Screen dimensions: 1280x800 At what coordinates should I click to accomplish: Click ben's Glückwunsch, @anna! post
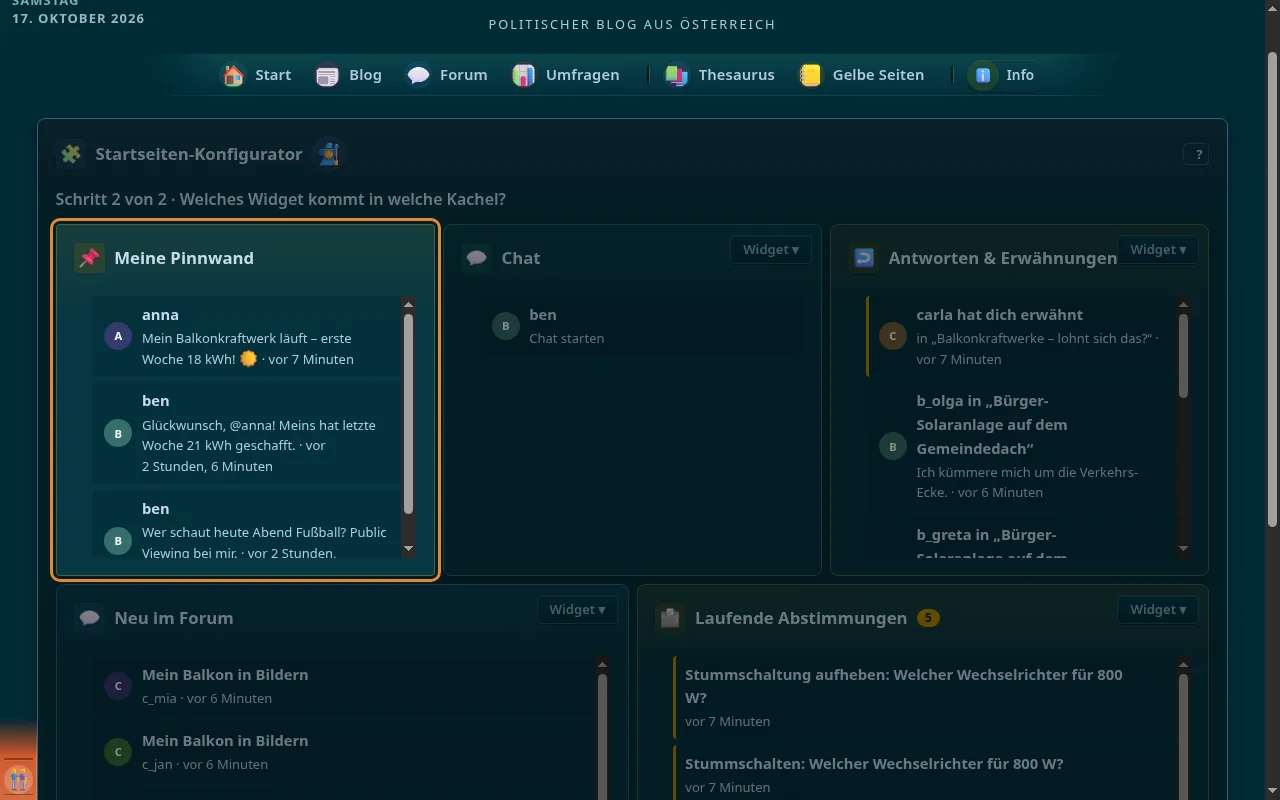(246, 433)
